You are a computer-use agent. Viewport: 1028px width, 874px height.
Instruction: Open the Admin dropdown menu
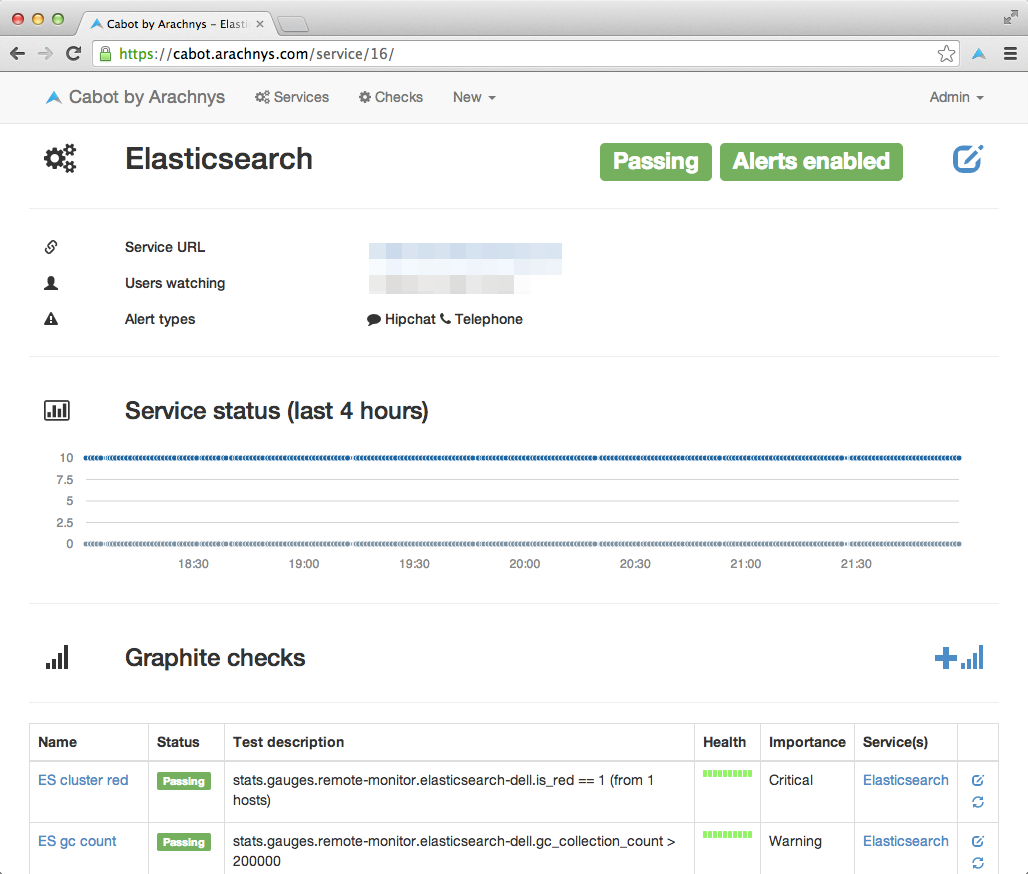(957, 97)
